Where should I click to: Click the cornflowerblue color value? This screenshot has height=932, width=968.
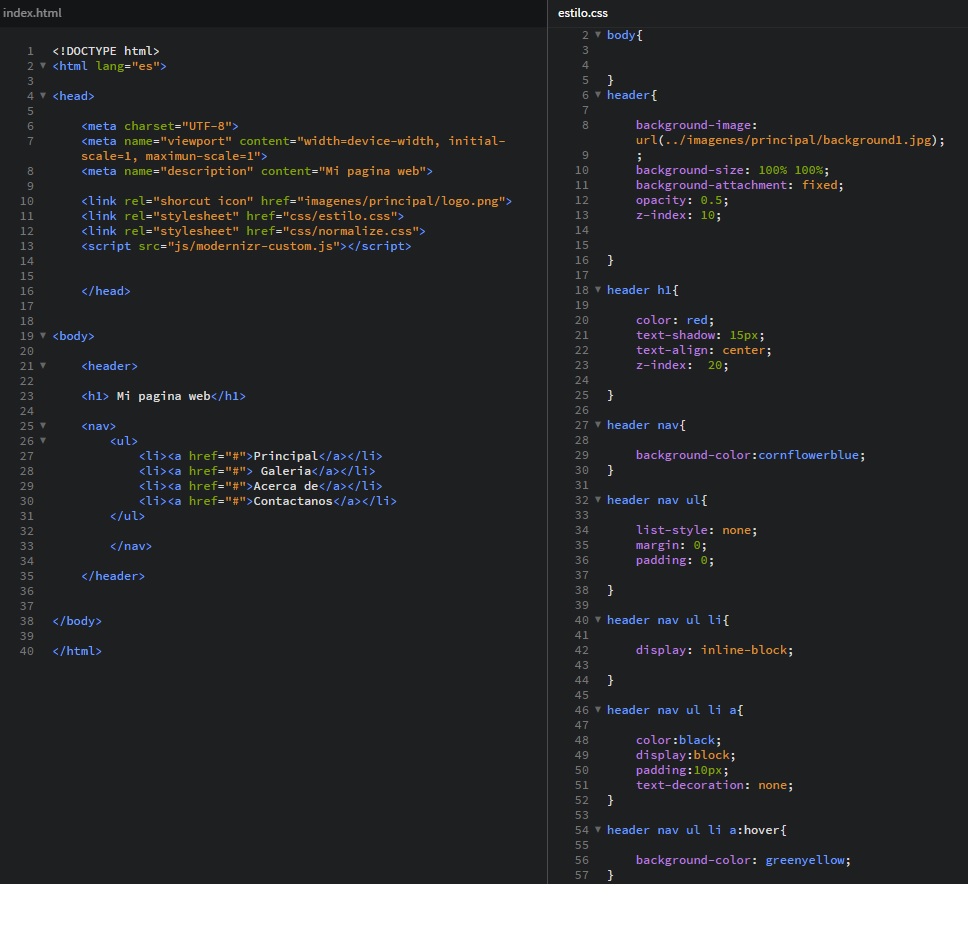pos(808,455)
